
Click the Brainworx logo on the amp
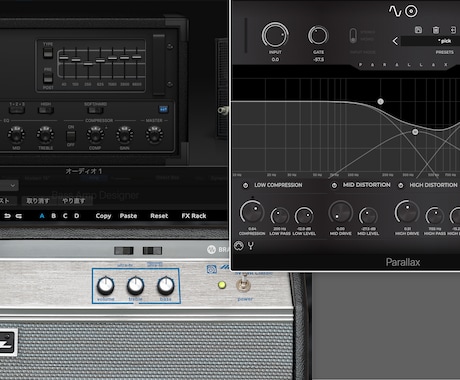pyautogui.click(x=211, y=249)
